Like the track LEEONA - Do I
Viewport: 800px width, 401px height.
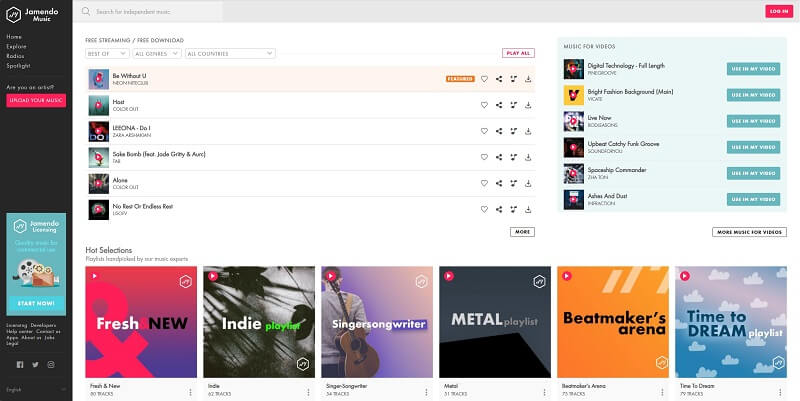point(484,131)
